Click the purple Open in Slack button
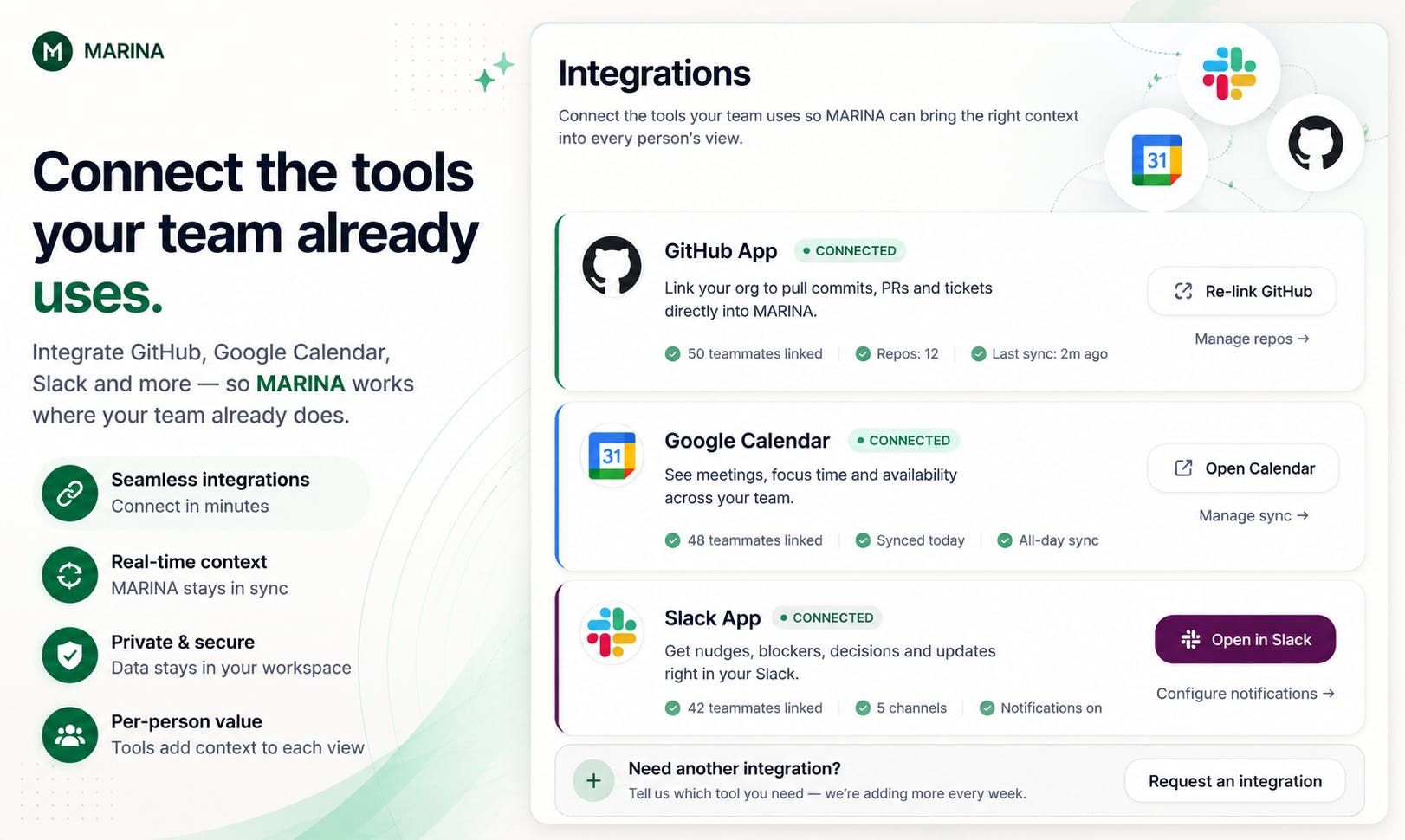1405x840 pixels. (x=1245, y=640)
